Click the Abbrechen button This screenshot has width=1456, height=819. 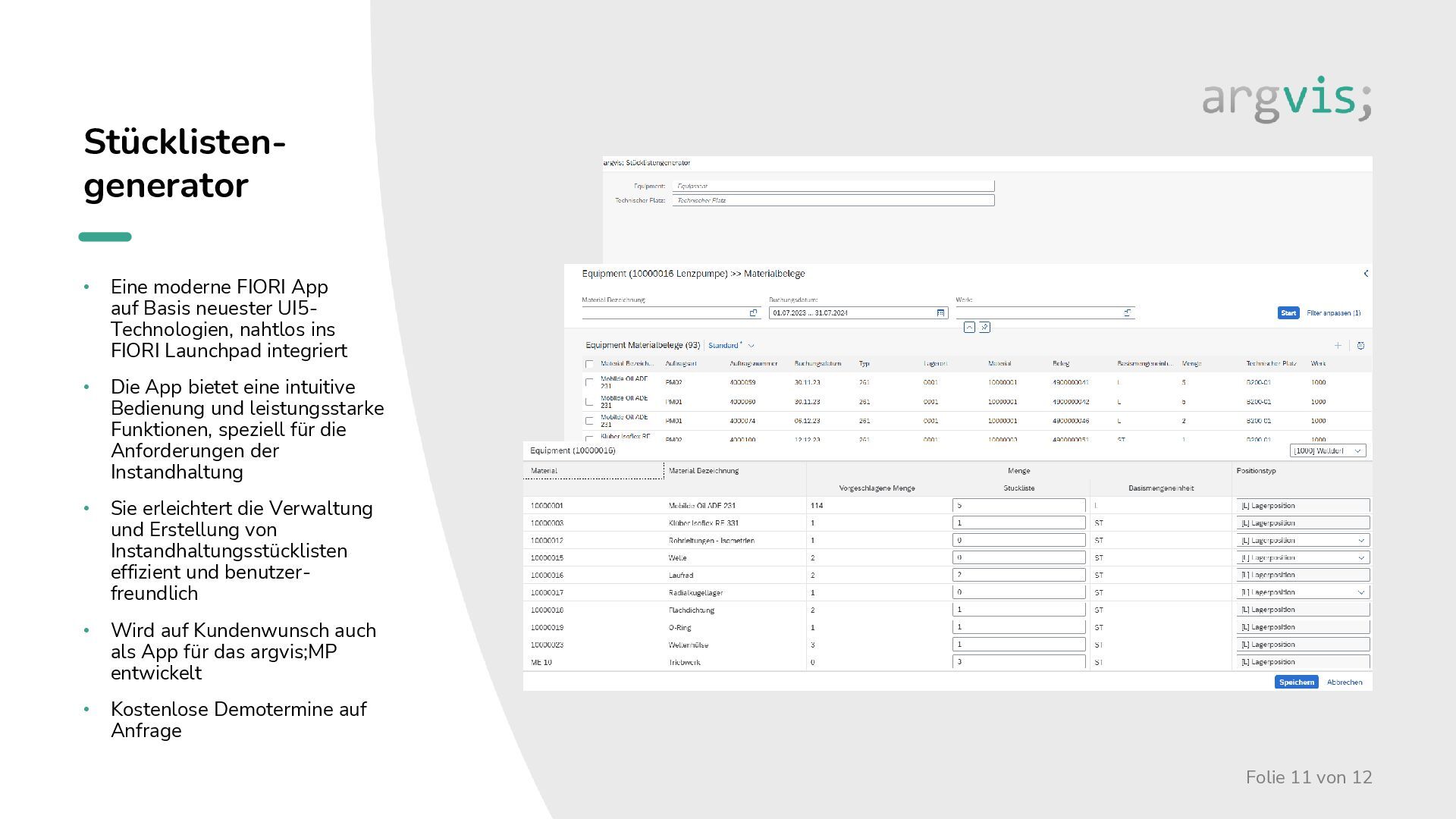pyautogui.click(x=1345, y=682)
